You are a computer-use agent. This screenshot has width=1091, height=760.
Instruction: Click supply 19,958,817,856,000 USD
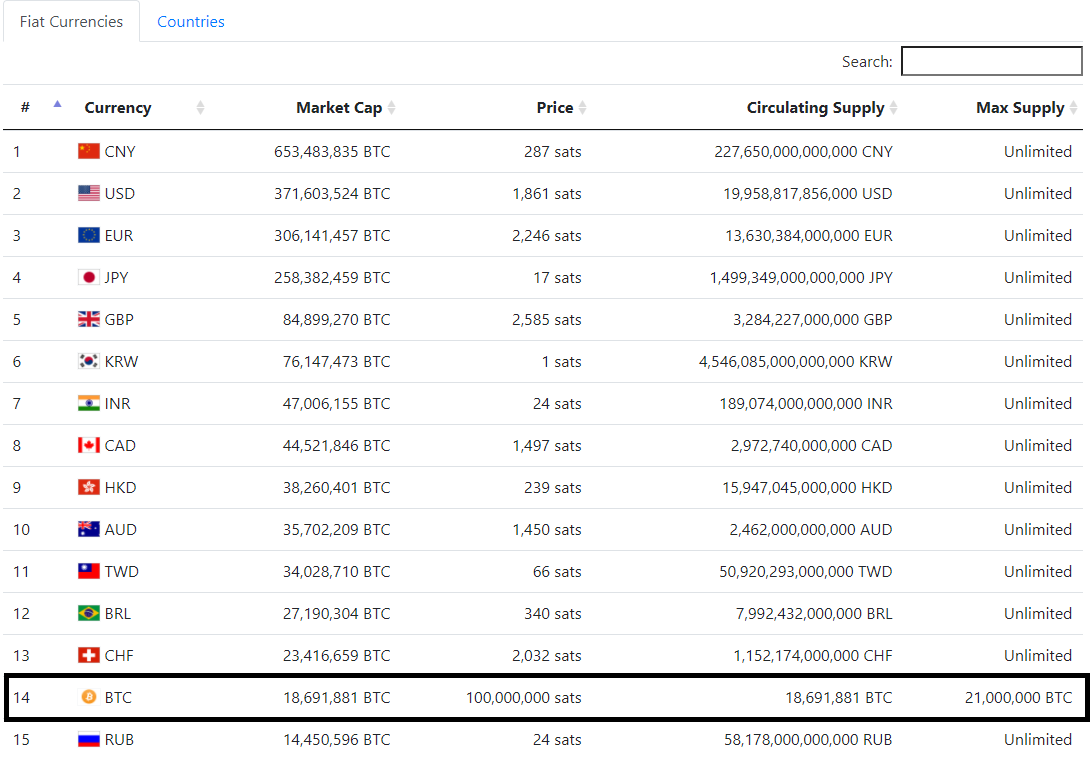808,193
